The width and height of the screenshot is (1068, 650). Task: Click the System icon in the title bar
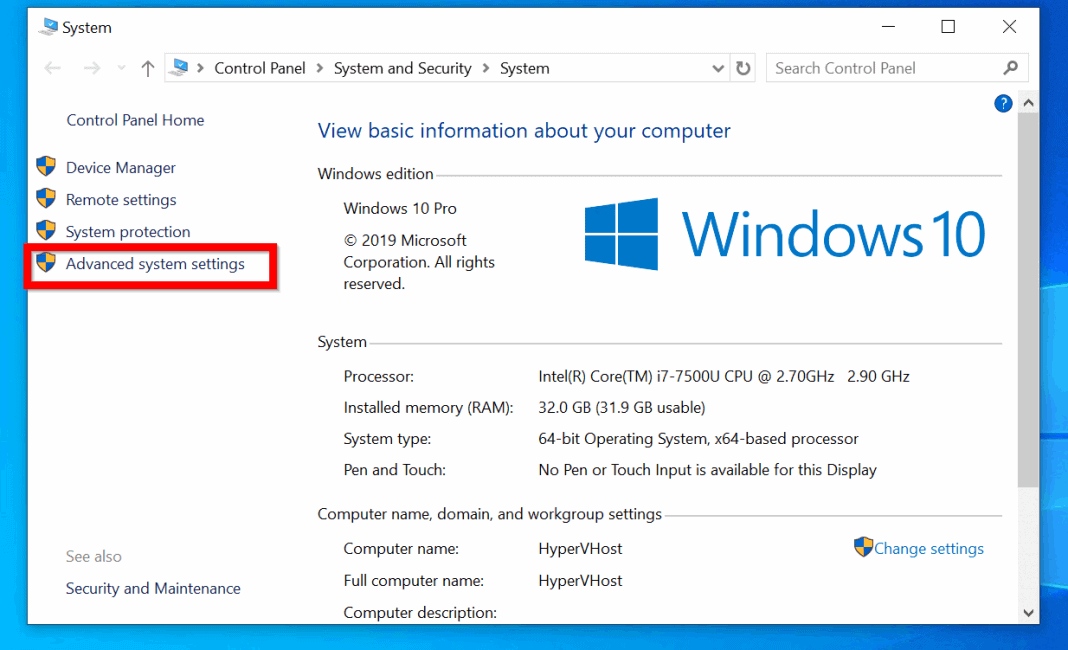[47, 27]
